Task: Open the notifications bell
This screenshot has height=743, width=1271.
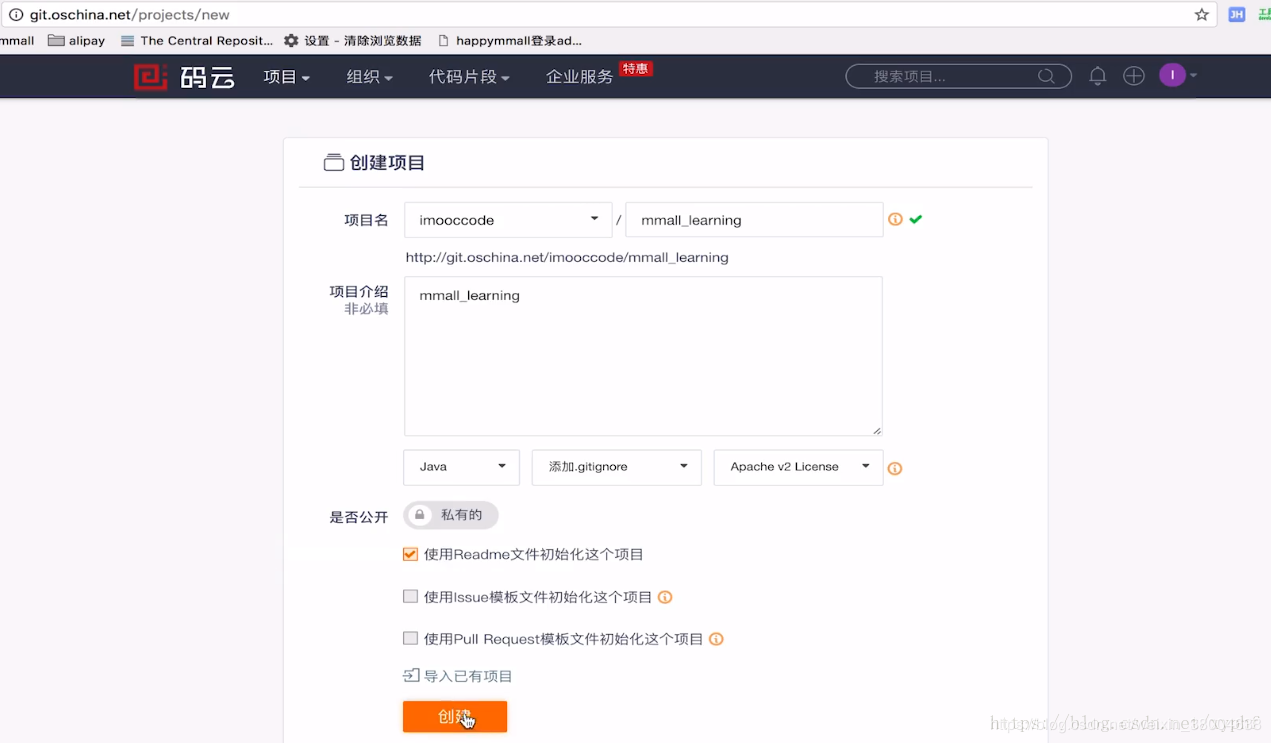Action: tap(1097, 75)
